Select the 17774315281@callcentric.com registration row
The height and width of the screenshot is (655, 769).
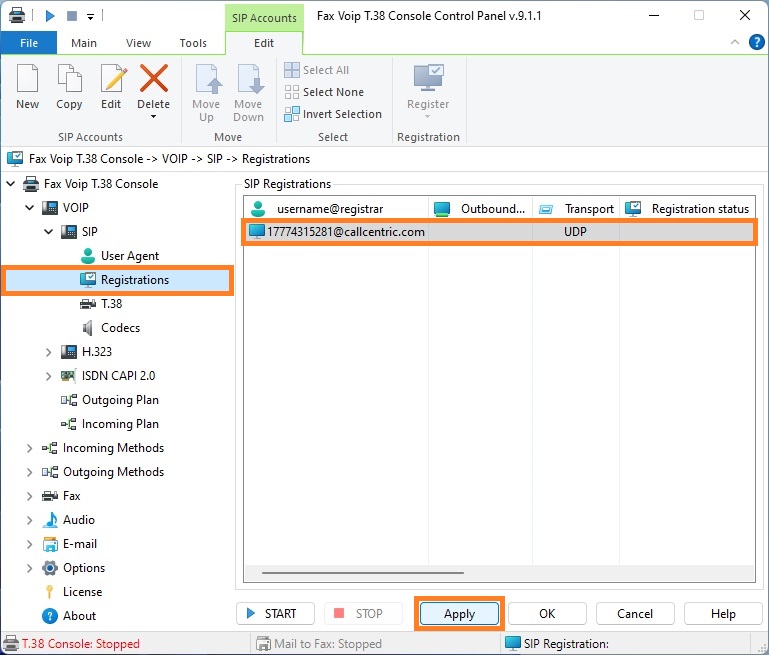click(x=499, y=232)
